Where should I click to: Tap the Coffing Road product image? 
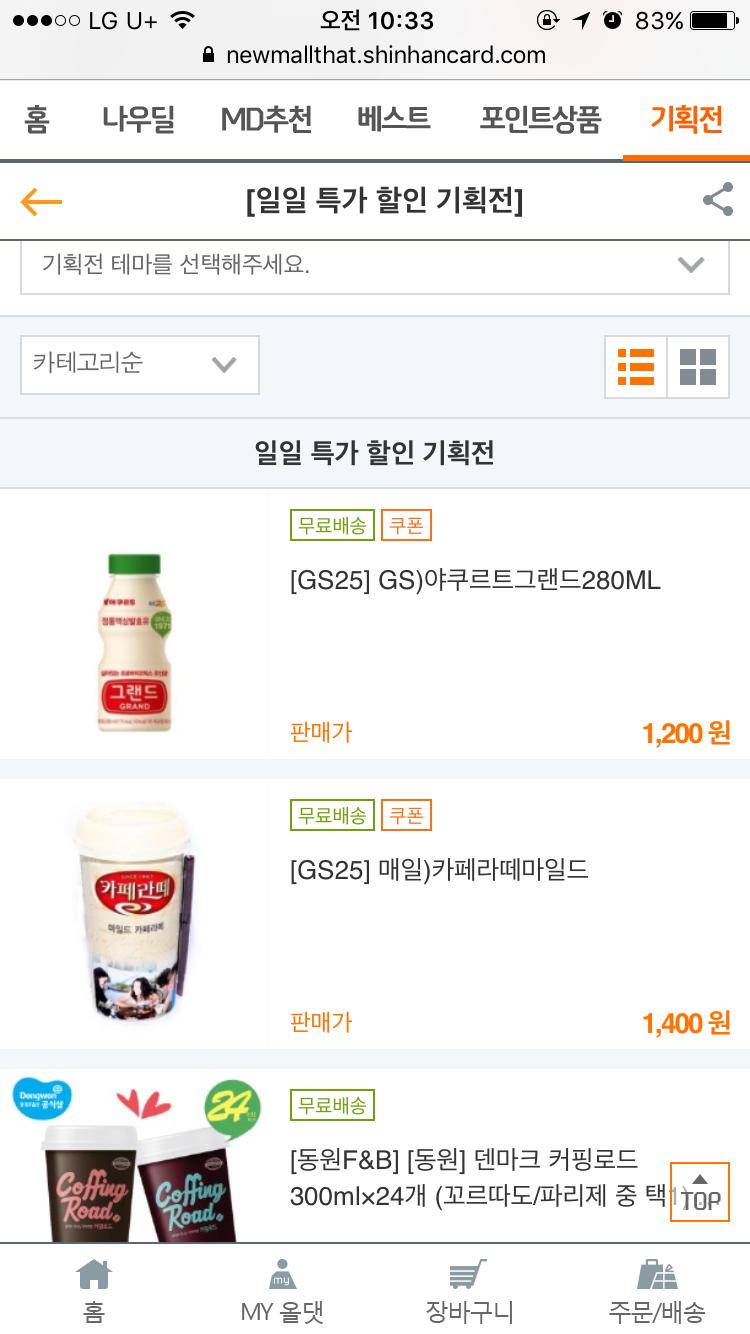click(x=134, y=1160)
